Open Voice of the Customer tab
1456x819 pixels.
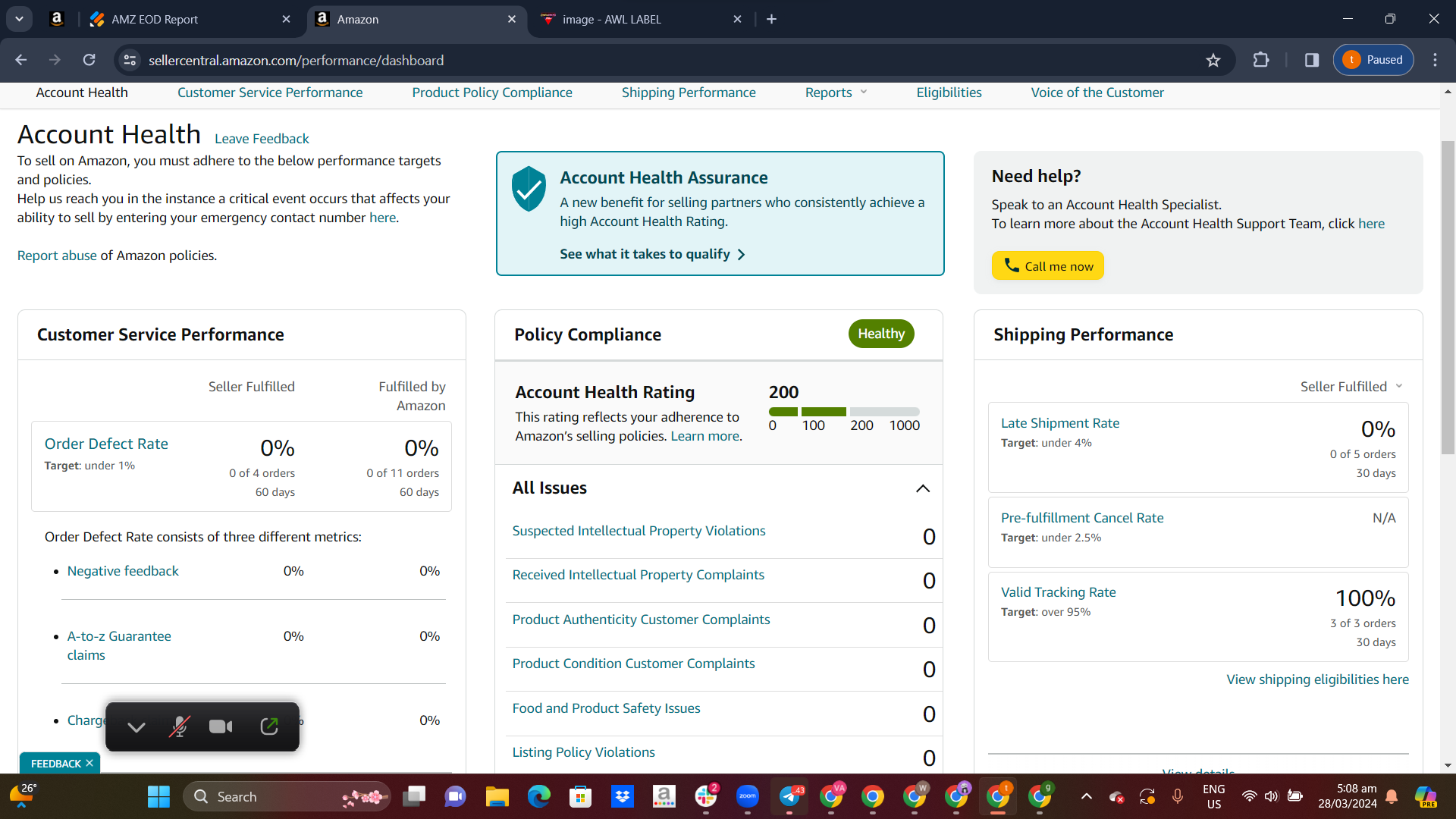click(1097, 93)
